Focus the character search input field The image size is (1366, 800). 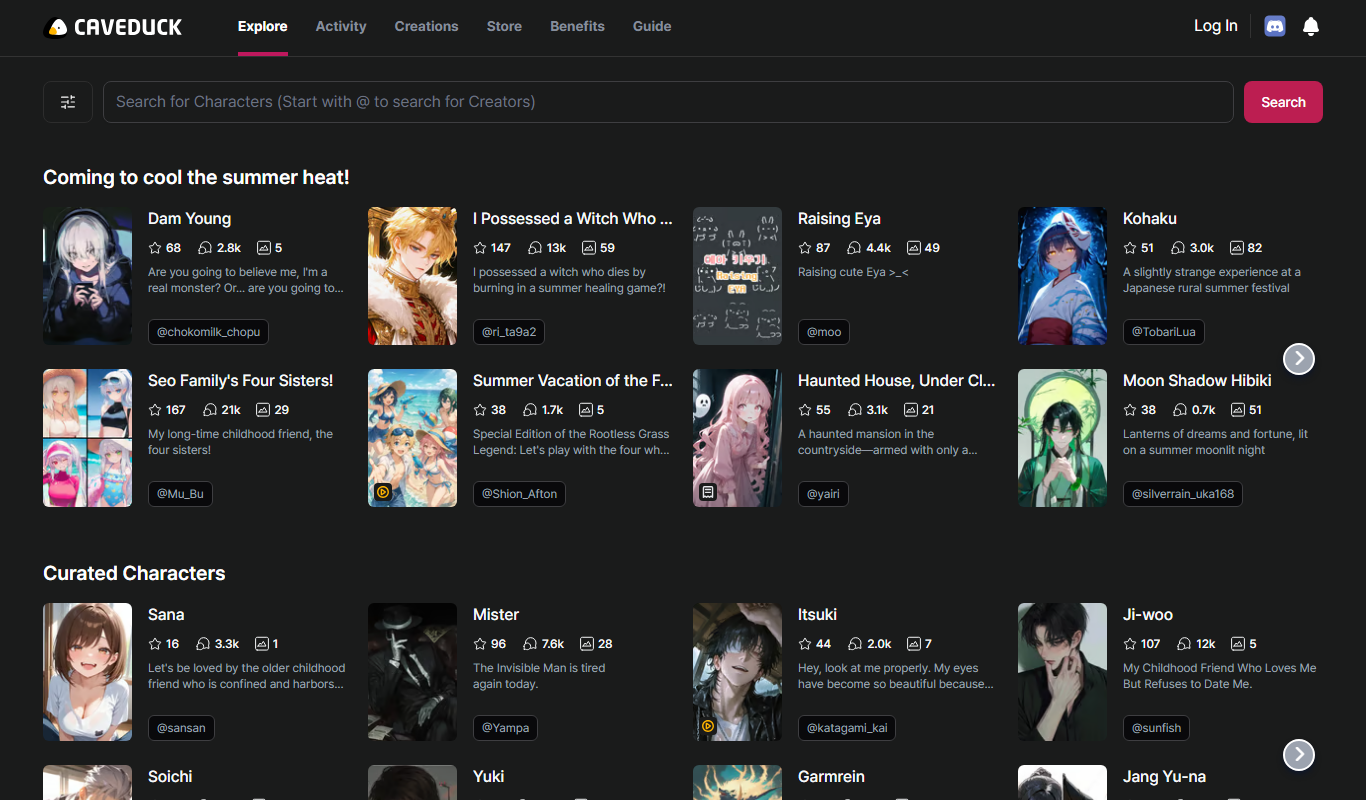coord(668,102)
